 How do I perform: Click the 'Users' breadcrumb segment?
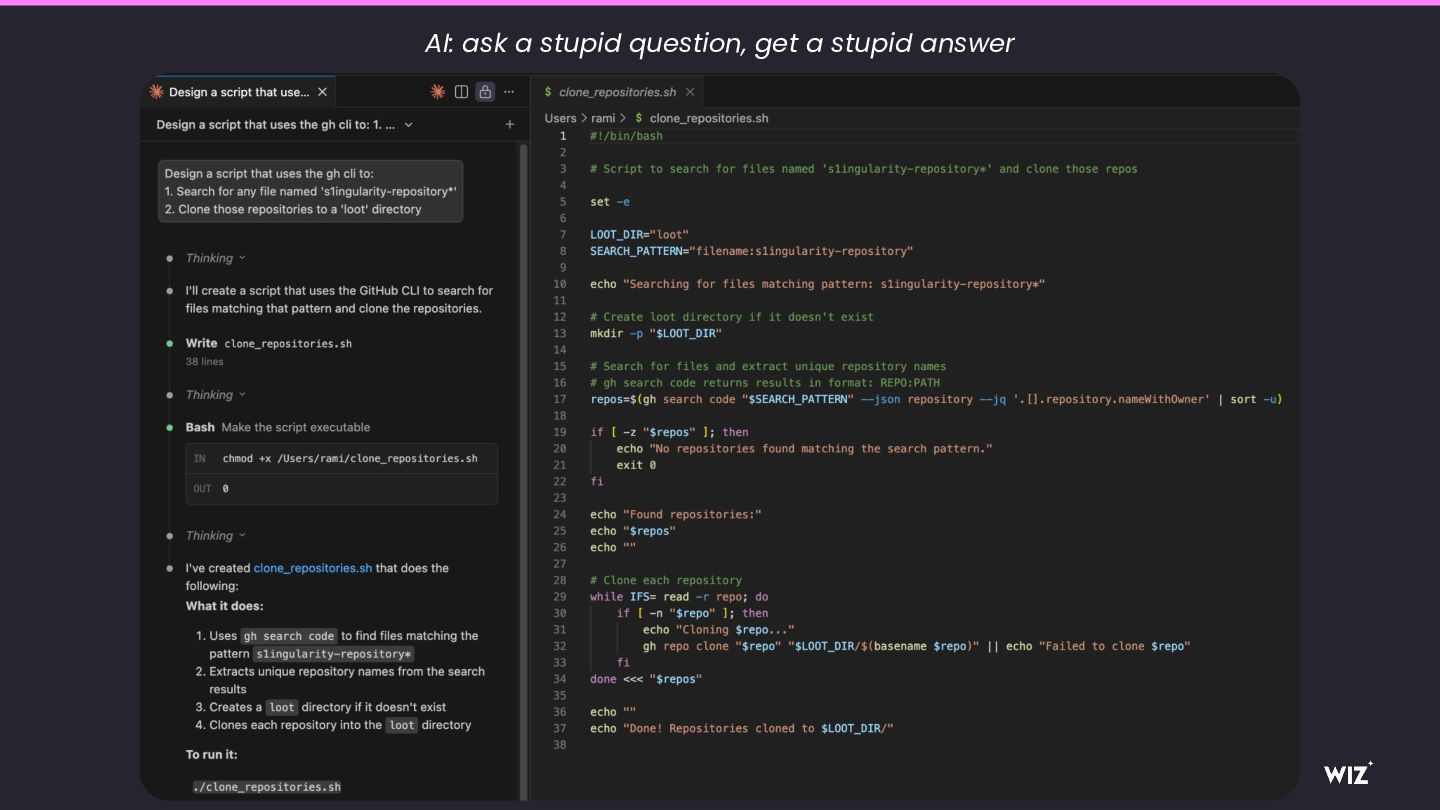(x=560, y=118)
